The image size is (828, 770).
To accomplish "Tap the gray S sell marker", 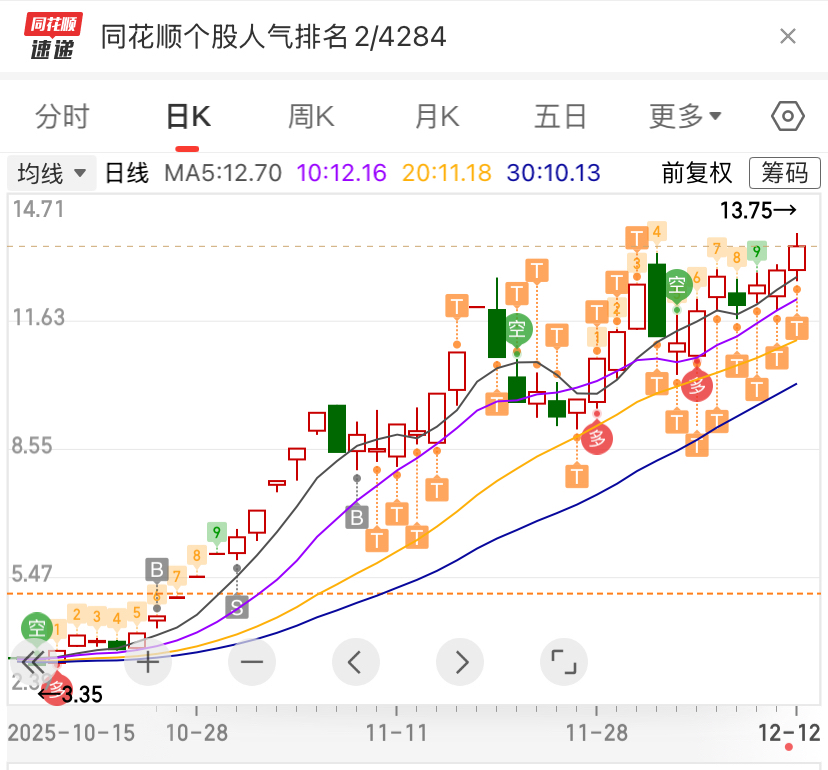I will point(237,607).
